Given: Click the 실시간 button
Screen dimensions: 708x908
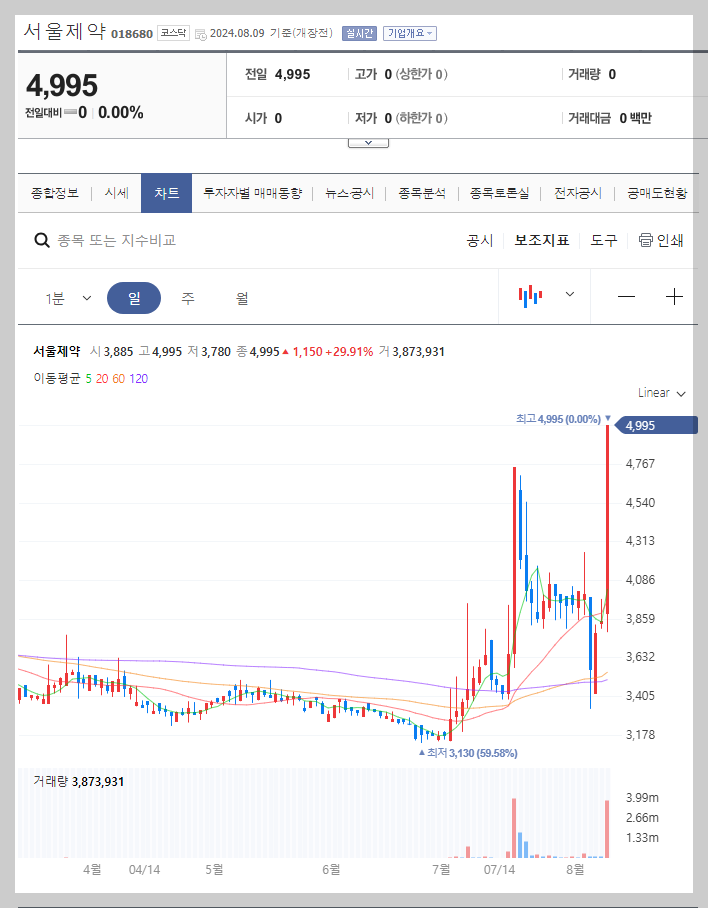Looking at the screenshot, I should coord(359,32).
